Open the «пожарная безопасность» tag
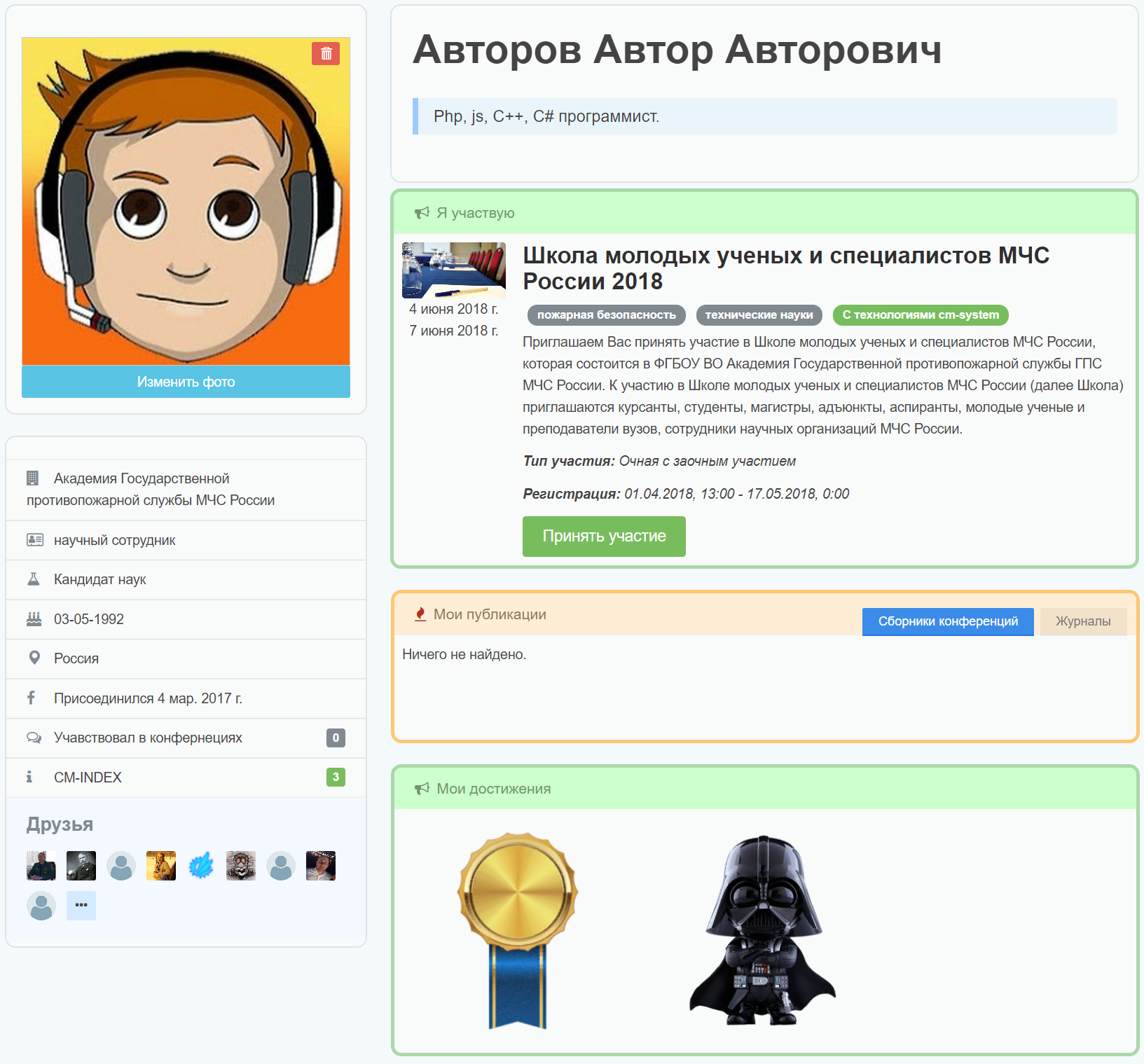The image size is (1144, 1064). coord(607,315)
